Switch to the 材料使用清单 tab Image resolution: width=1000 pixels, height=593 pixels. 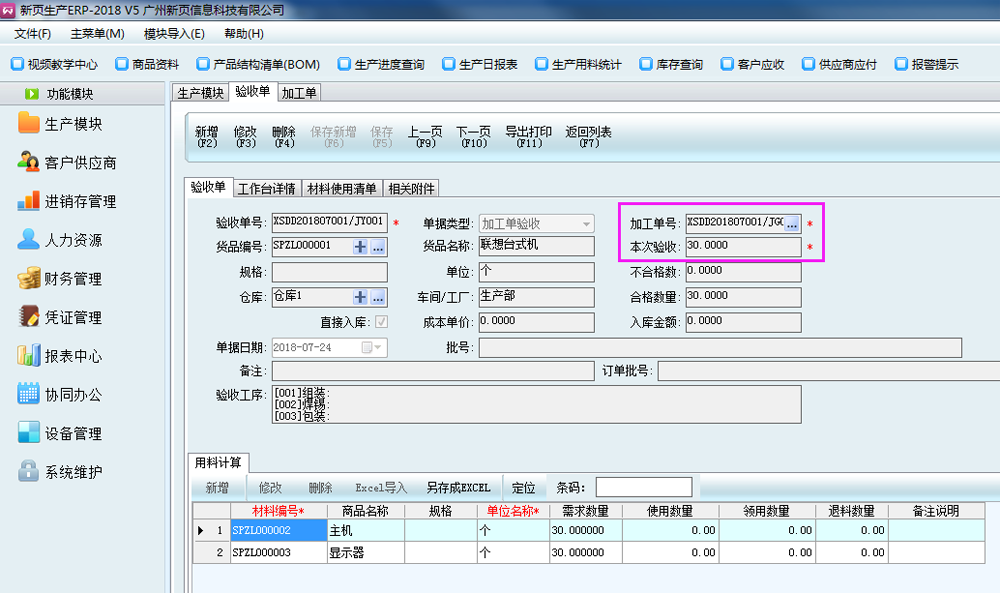(341, 188)
